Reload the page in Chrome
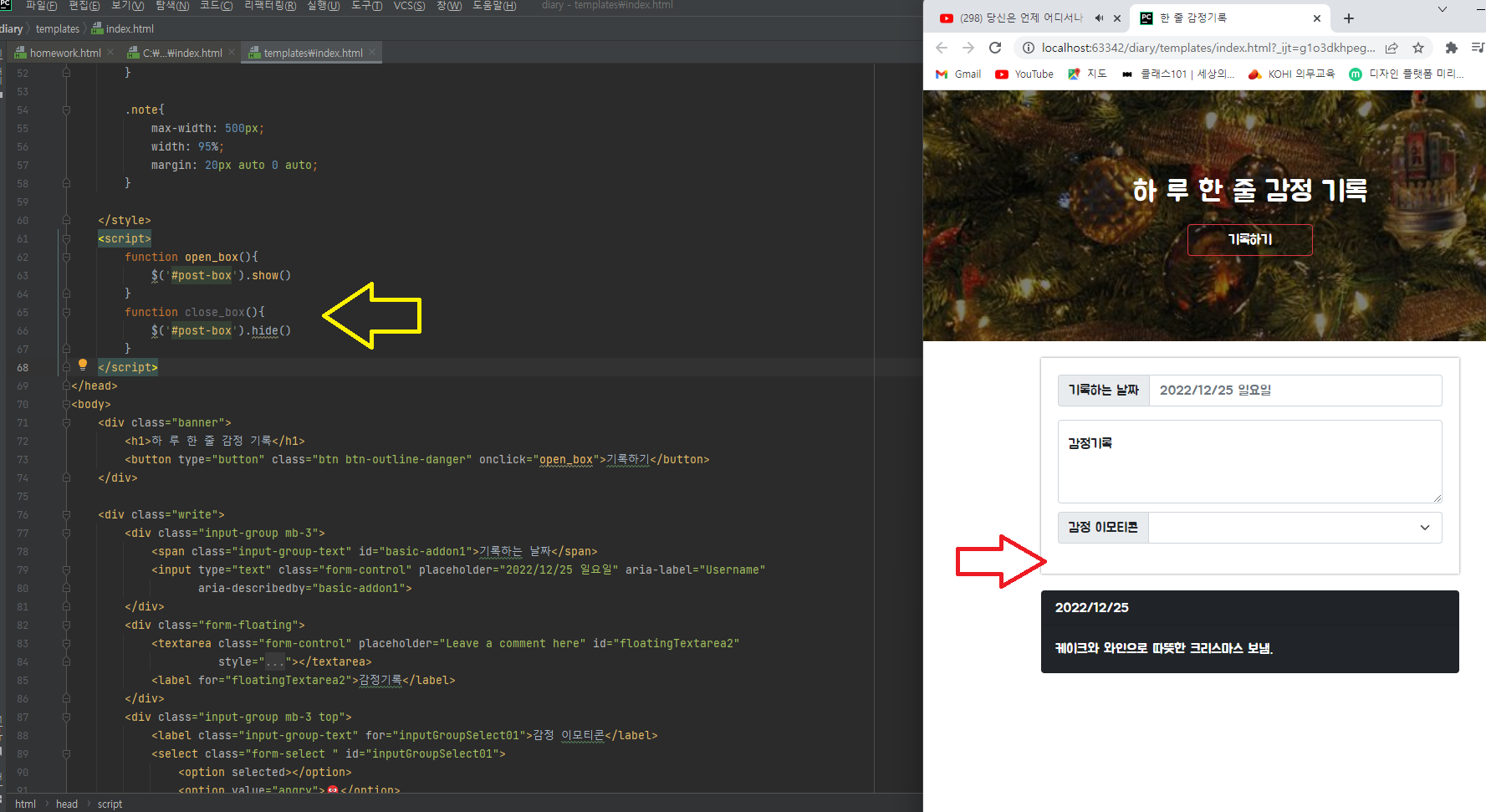 [995, 48]
